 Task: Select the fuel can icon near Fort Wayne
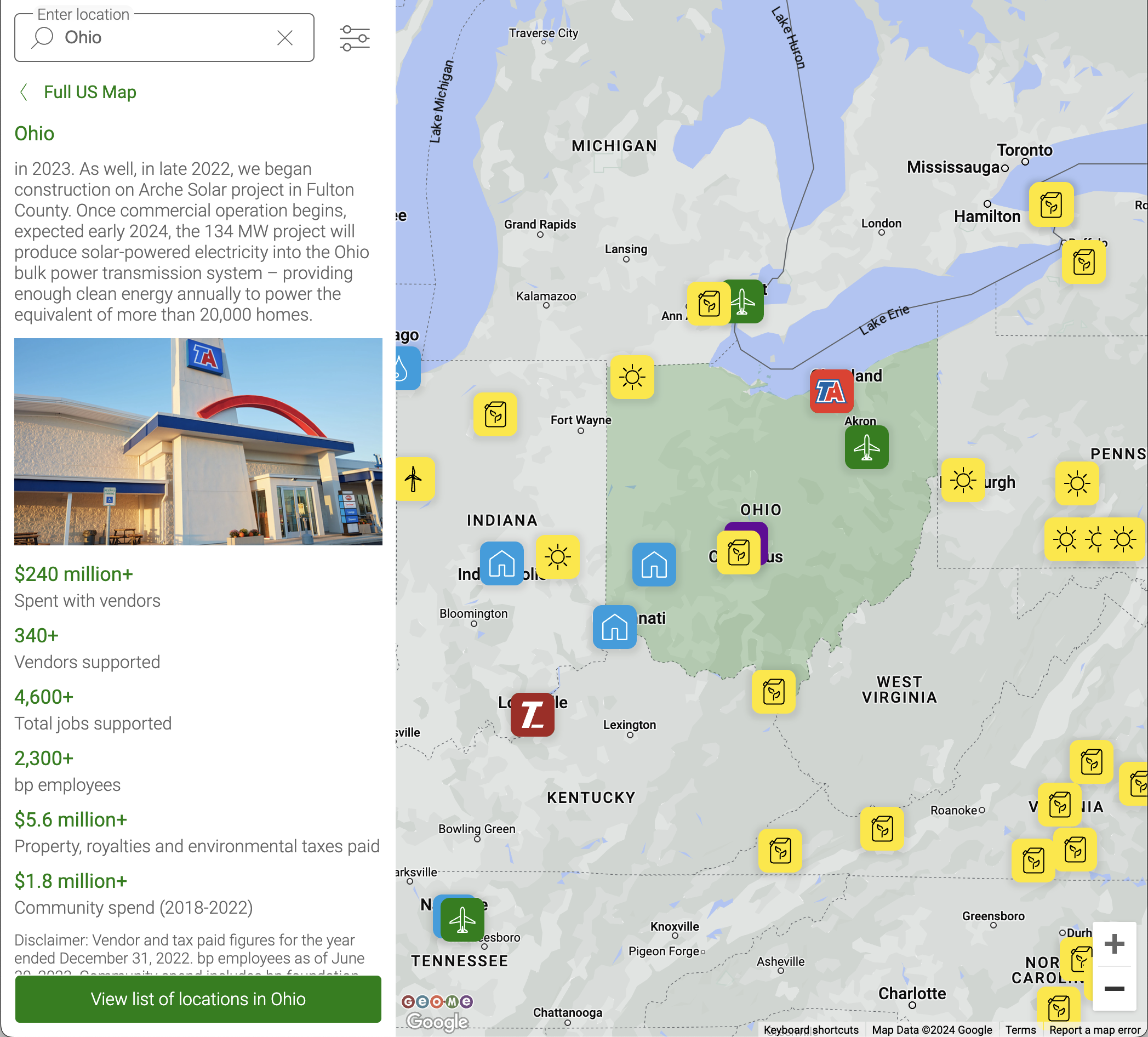(495, 414)
